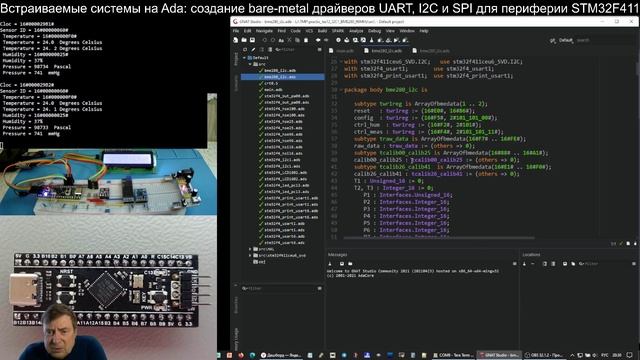The image size is (640, 360).
Task: Click the Copy icon in the toolbar
Action: (297, 40)
